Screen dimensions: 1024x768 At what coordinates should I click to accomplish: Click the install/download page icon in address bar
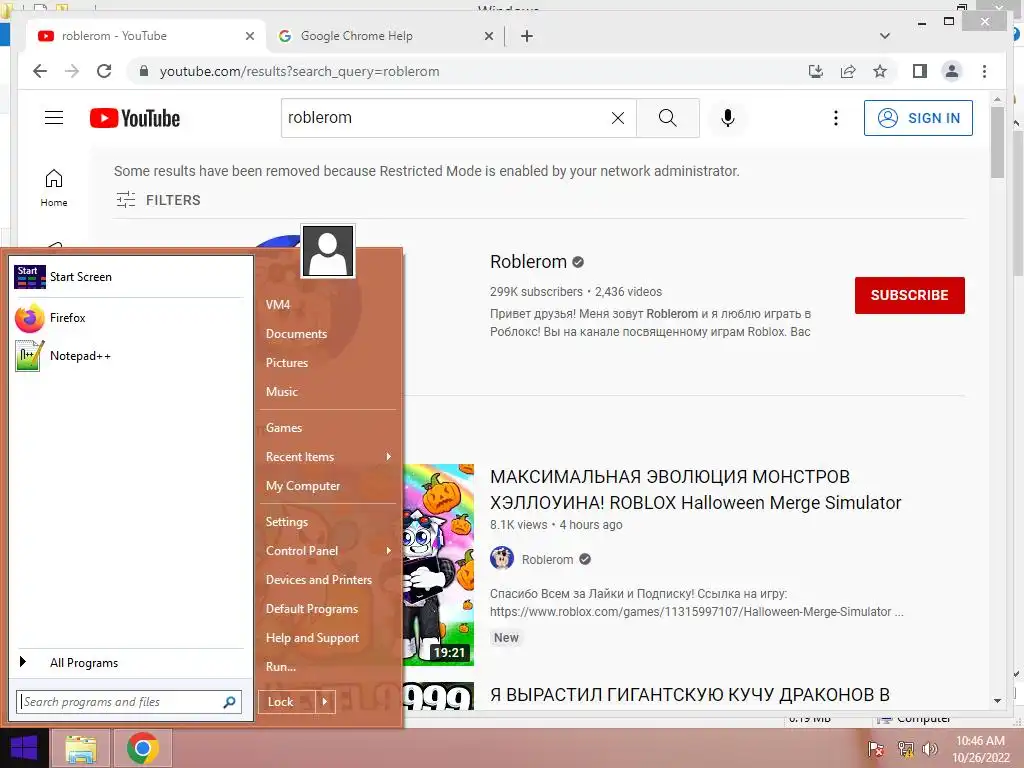tap(816, 71)
